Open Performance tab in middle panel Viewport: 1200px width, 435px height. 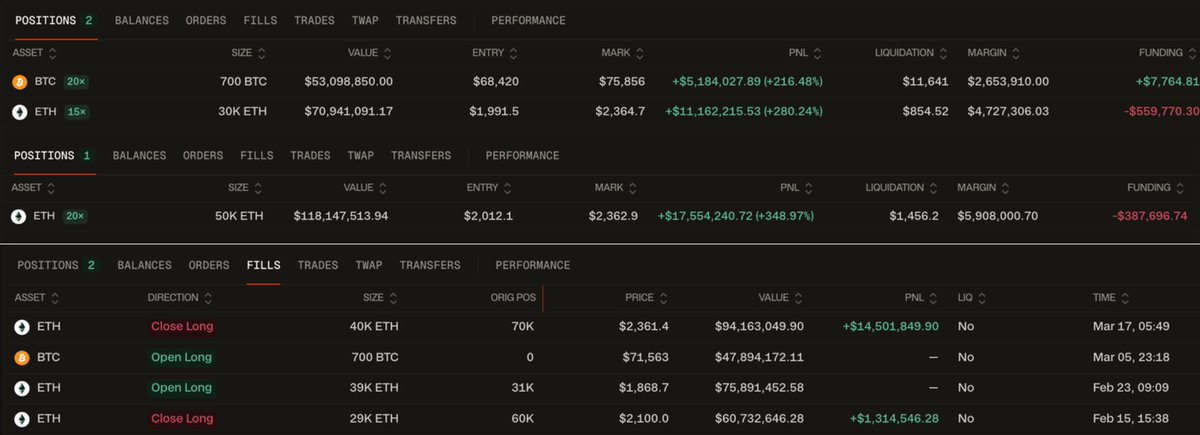click(x=522, y=155)
